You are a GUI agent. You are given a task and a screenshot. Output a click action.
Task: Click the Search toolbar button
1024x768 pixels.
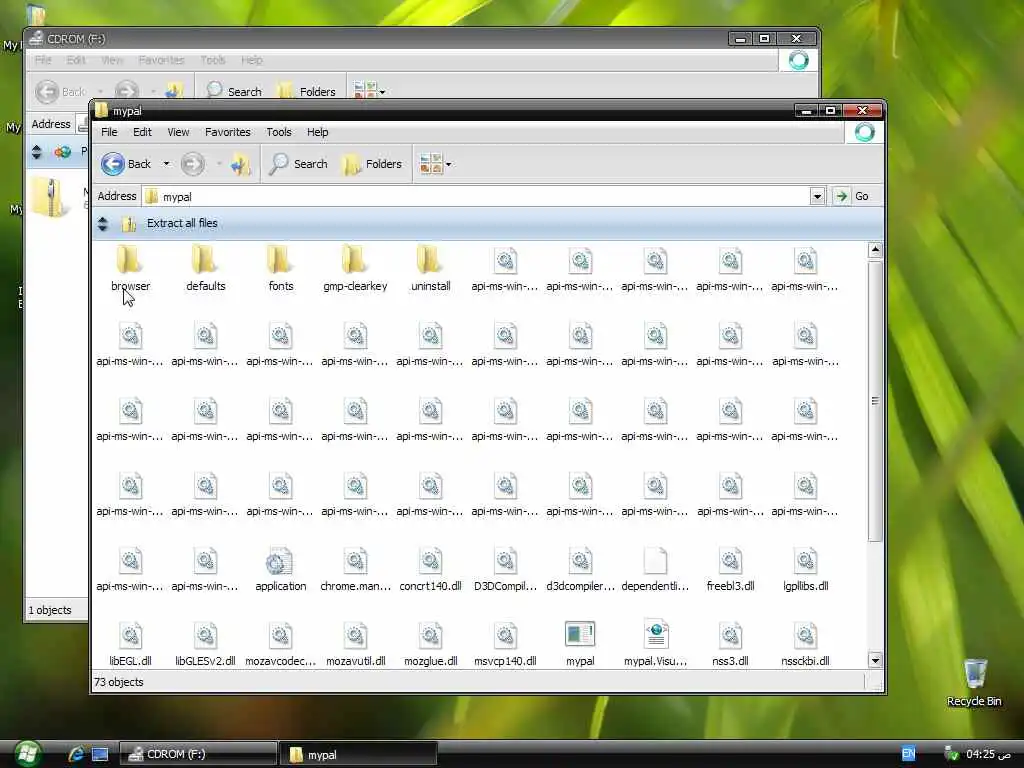[x=298, y=164]
